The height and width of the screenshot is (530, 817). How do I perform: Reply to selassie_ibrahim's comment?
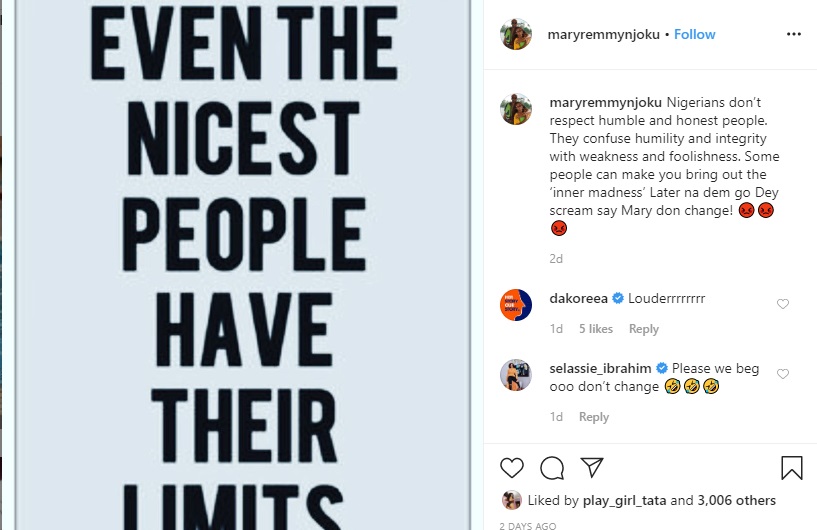pyautogui.click(x=594, y=417)
